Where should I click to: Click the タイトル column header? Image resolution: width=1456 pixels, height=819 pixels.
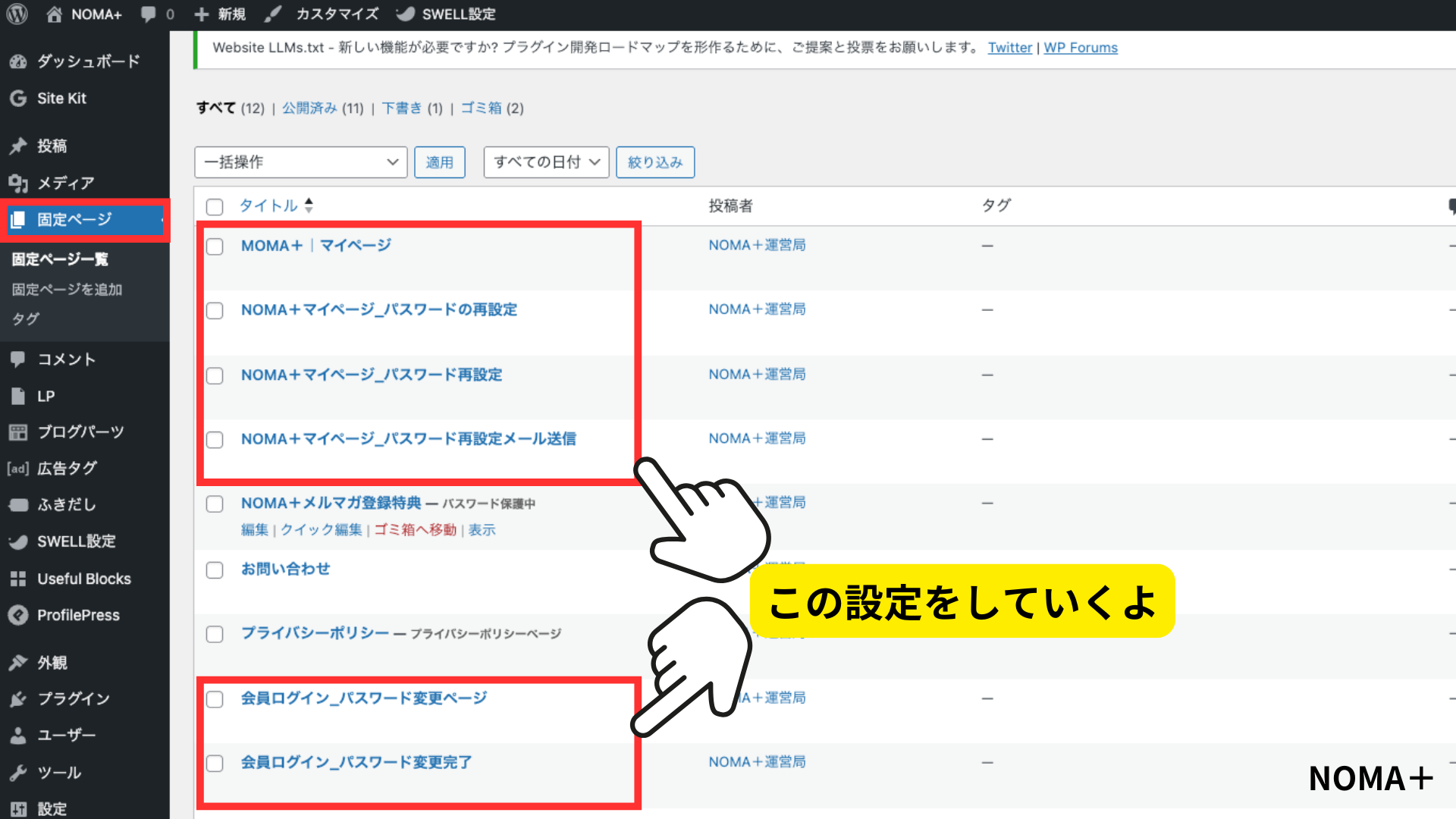tap(268, 206)
